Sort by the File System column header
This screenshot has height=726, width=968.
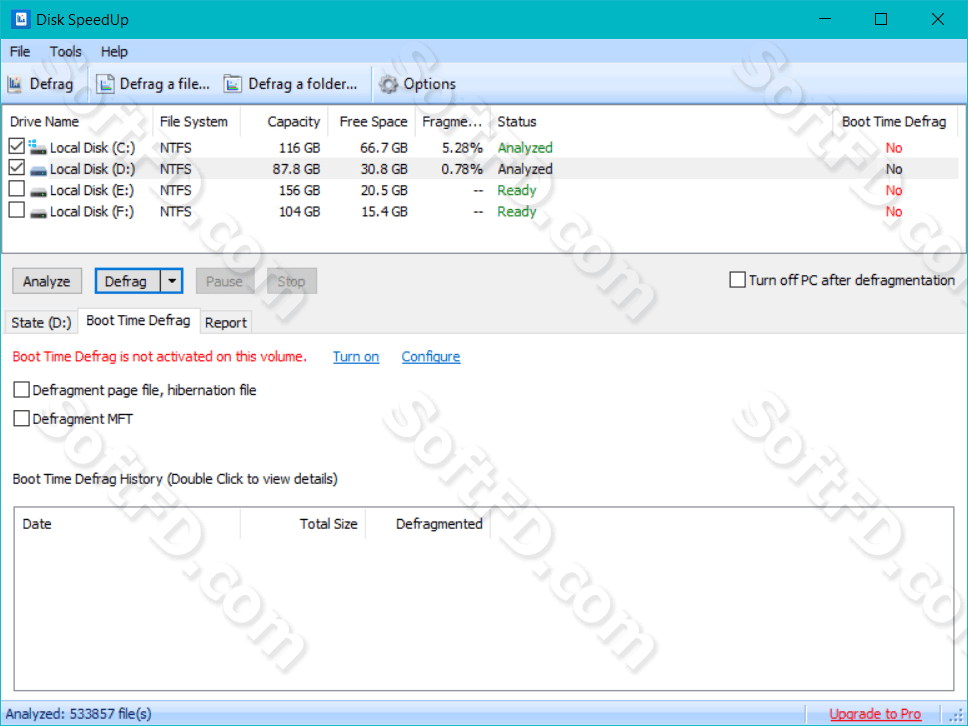click(x=194, y=122)
